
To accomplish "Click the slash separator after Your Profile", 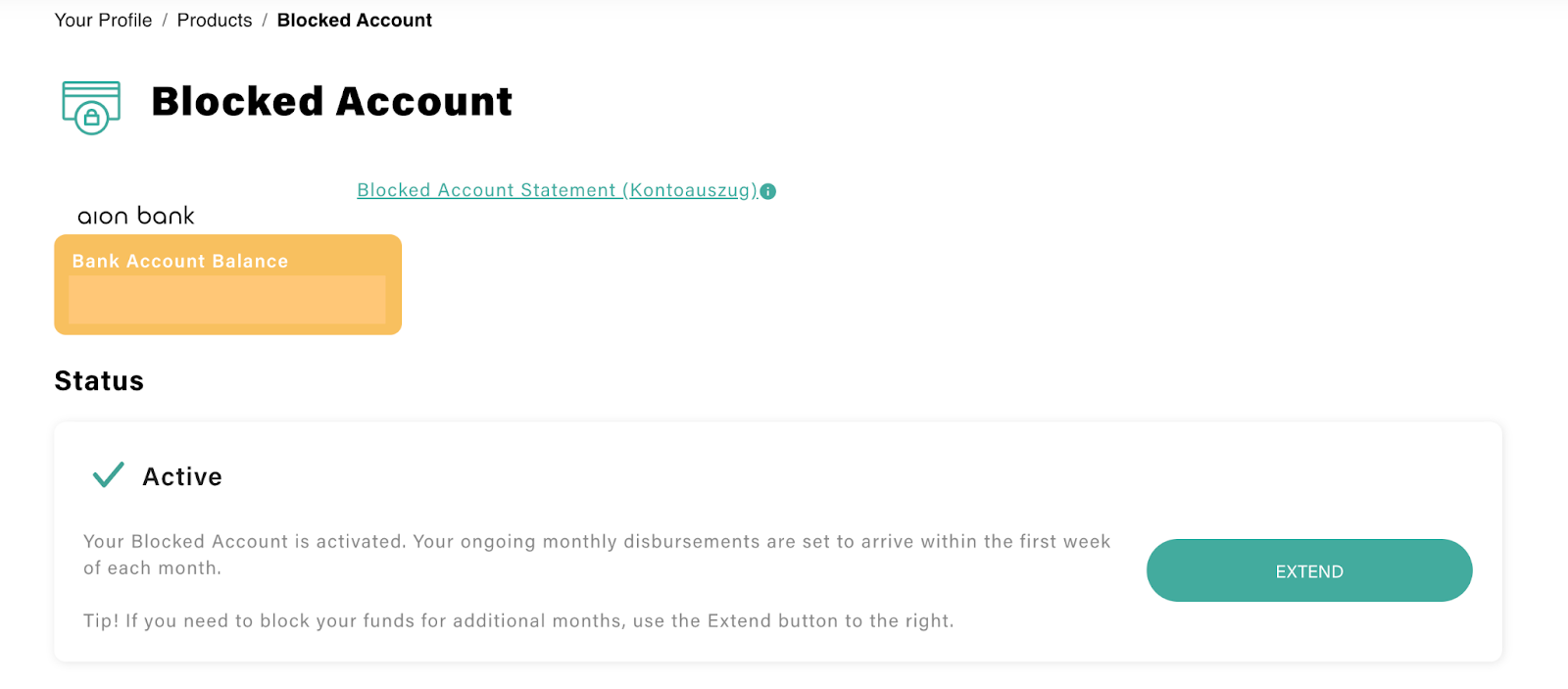I will [x=165, y=21].
